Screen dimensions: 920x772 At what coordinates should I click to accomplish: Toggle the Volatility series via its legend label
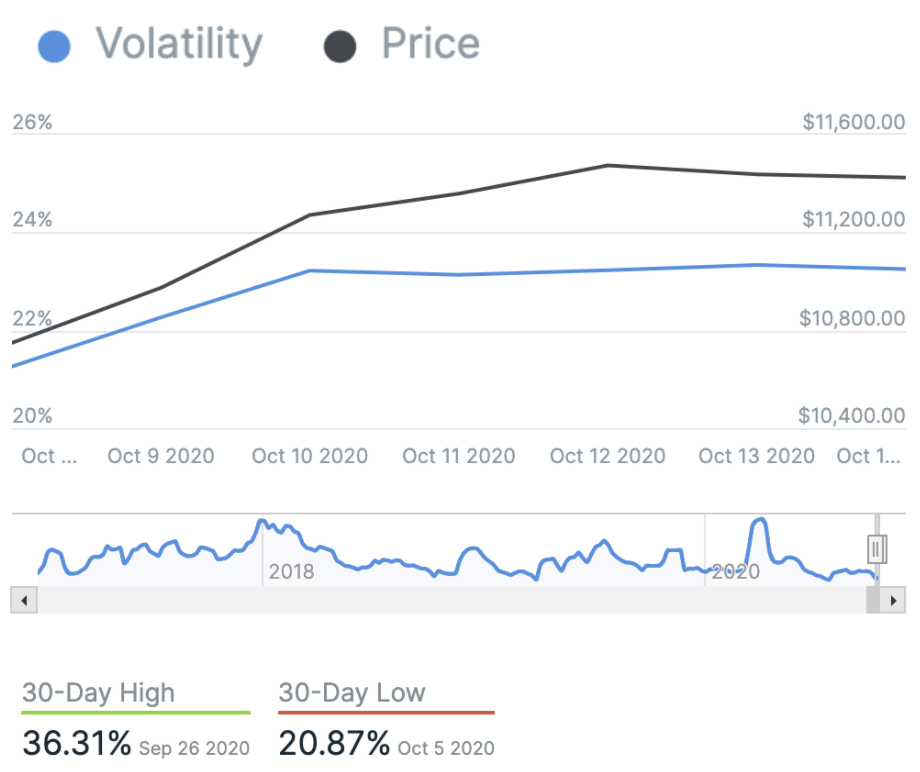click(178, 45)
